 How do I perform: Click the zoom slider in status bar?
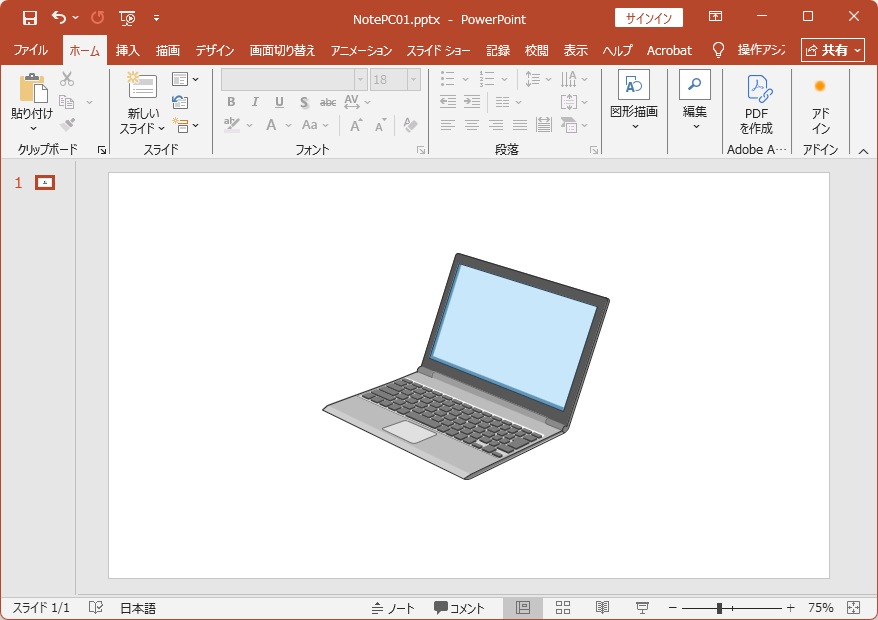(x=720, y=608)
